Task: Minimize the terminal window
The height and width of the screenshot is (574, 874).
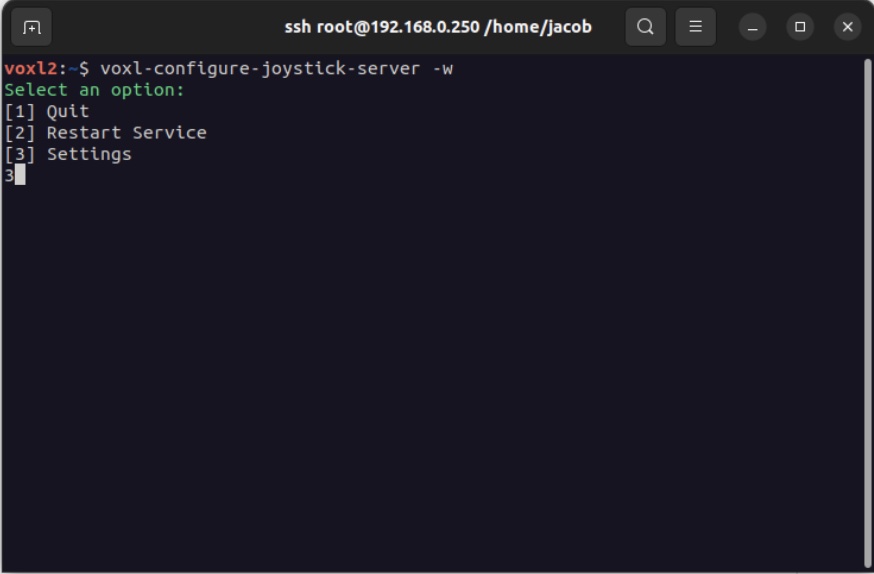Action: [x=753, y=27]
